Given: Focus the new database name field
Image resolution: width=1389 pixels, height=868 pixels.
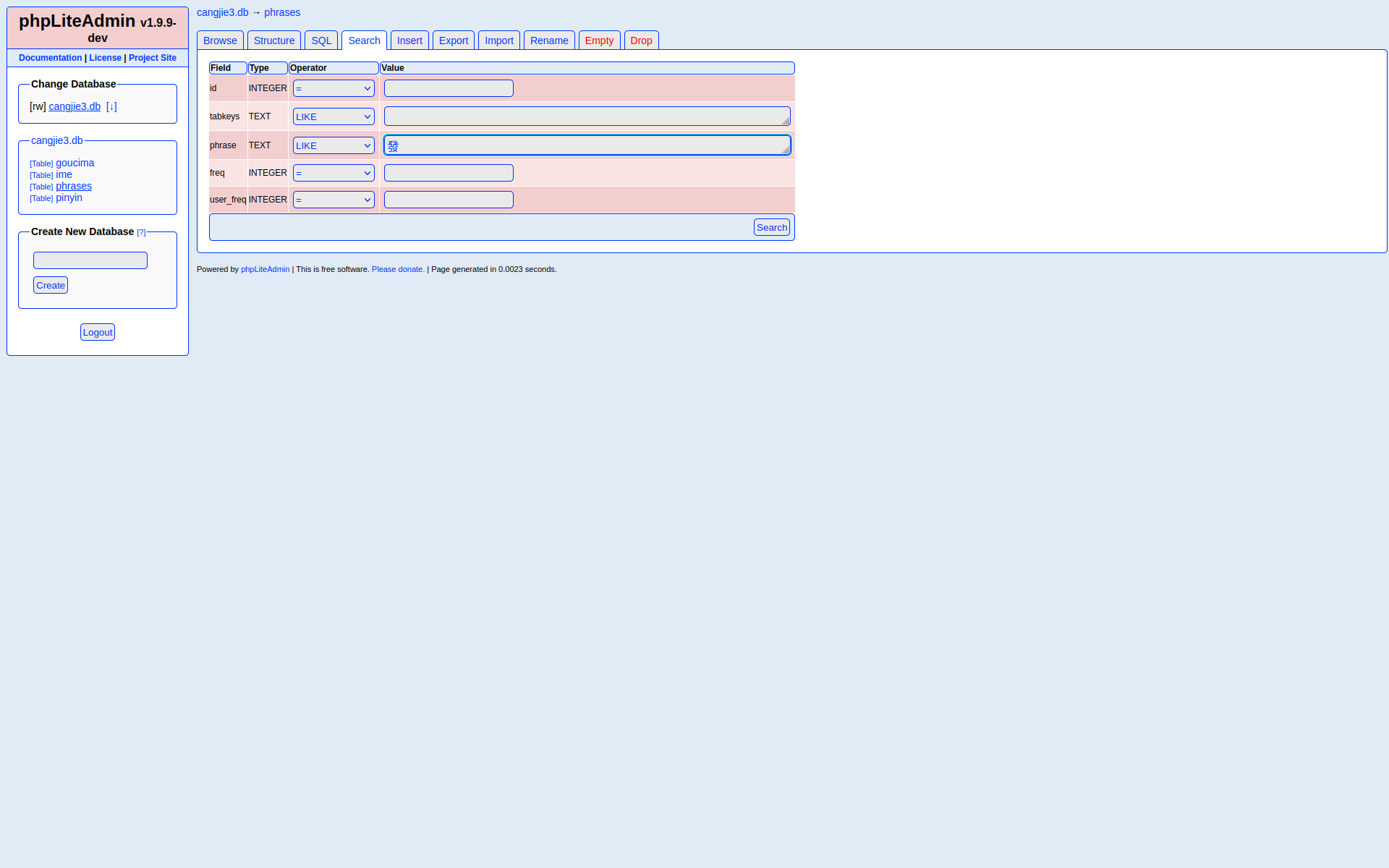Looking at the screenshot, I should (90, 260).
